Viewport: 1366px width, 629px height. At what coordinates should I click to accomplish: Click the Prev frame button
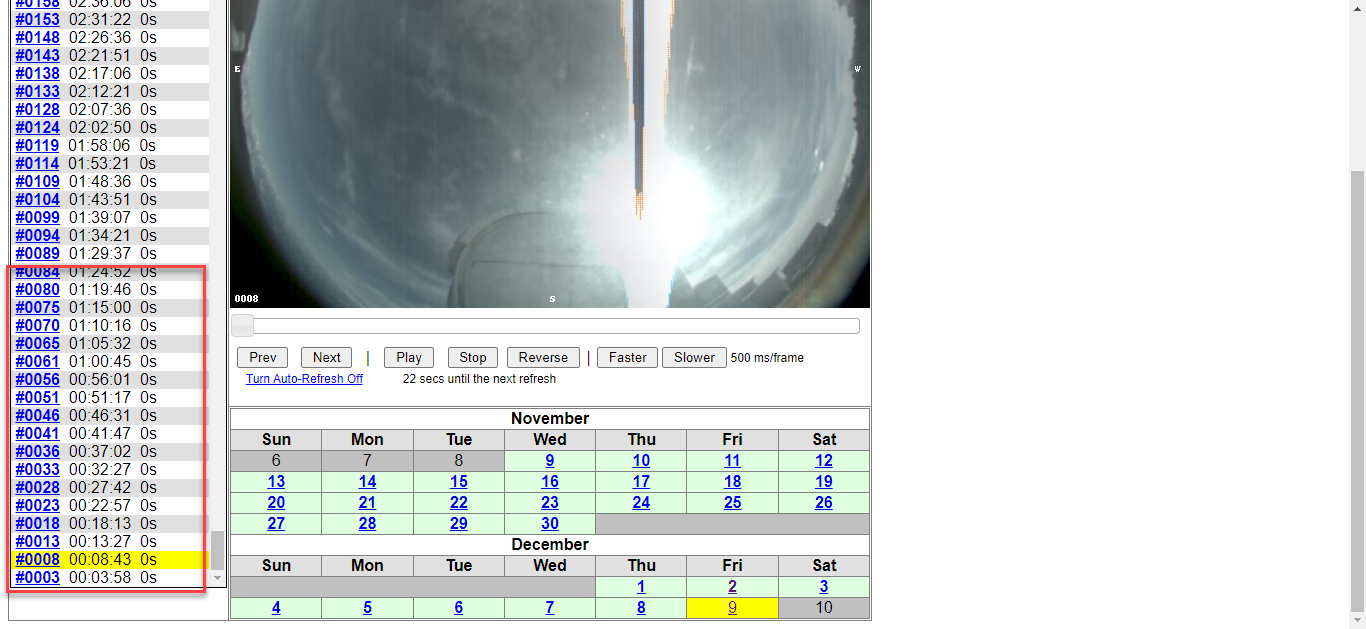point(263,357)
